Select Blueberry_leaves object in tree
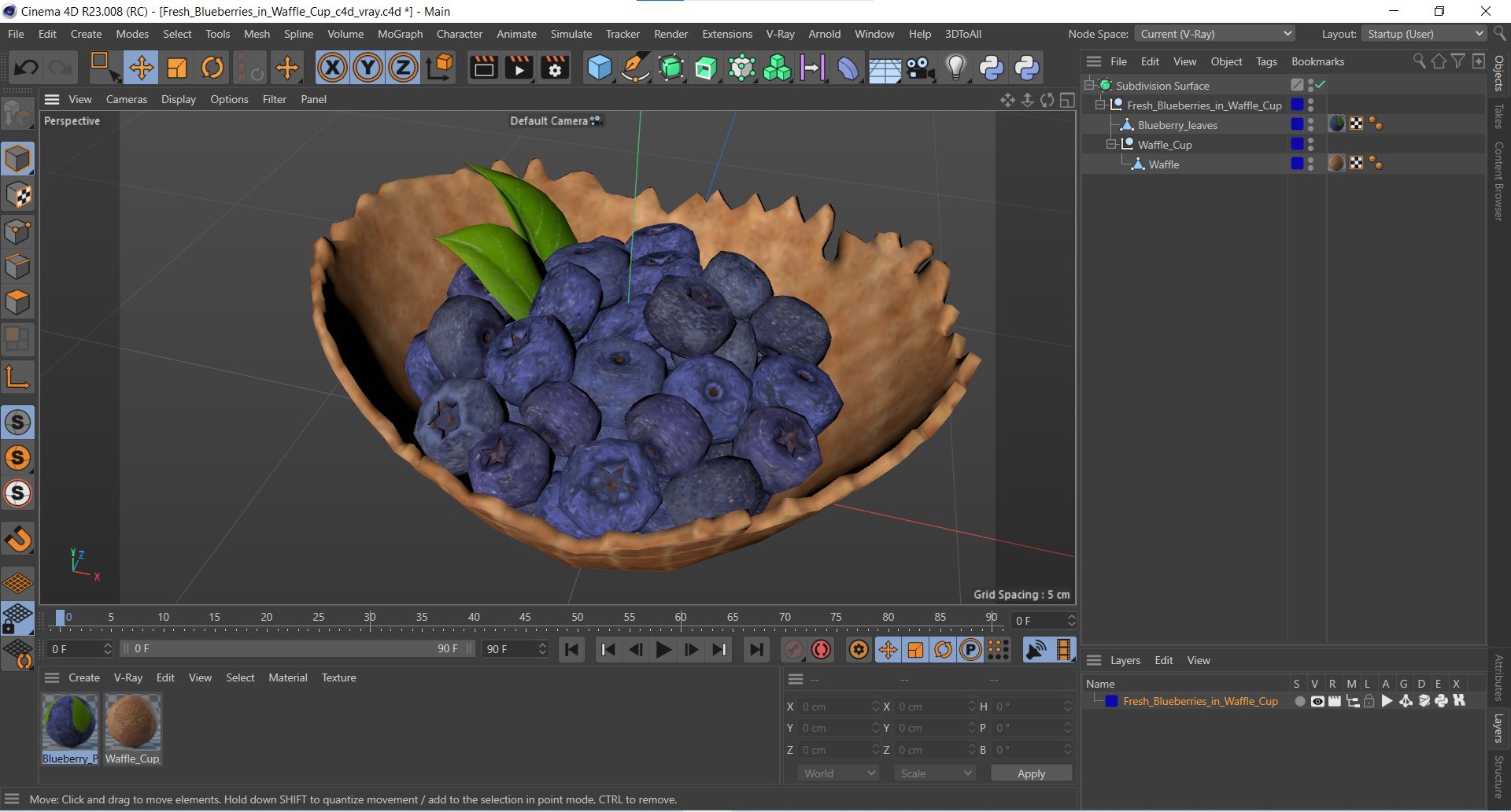The image size is (1511, 812). pyautogui.click(x=1177, y=125)
